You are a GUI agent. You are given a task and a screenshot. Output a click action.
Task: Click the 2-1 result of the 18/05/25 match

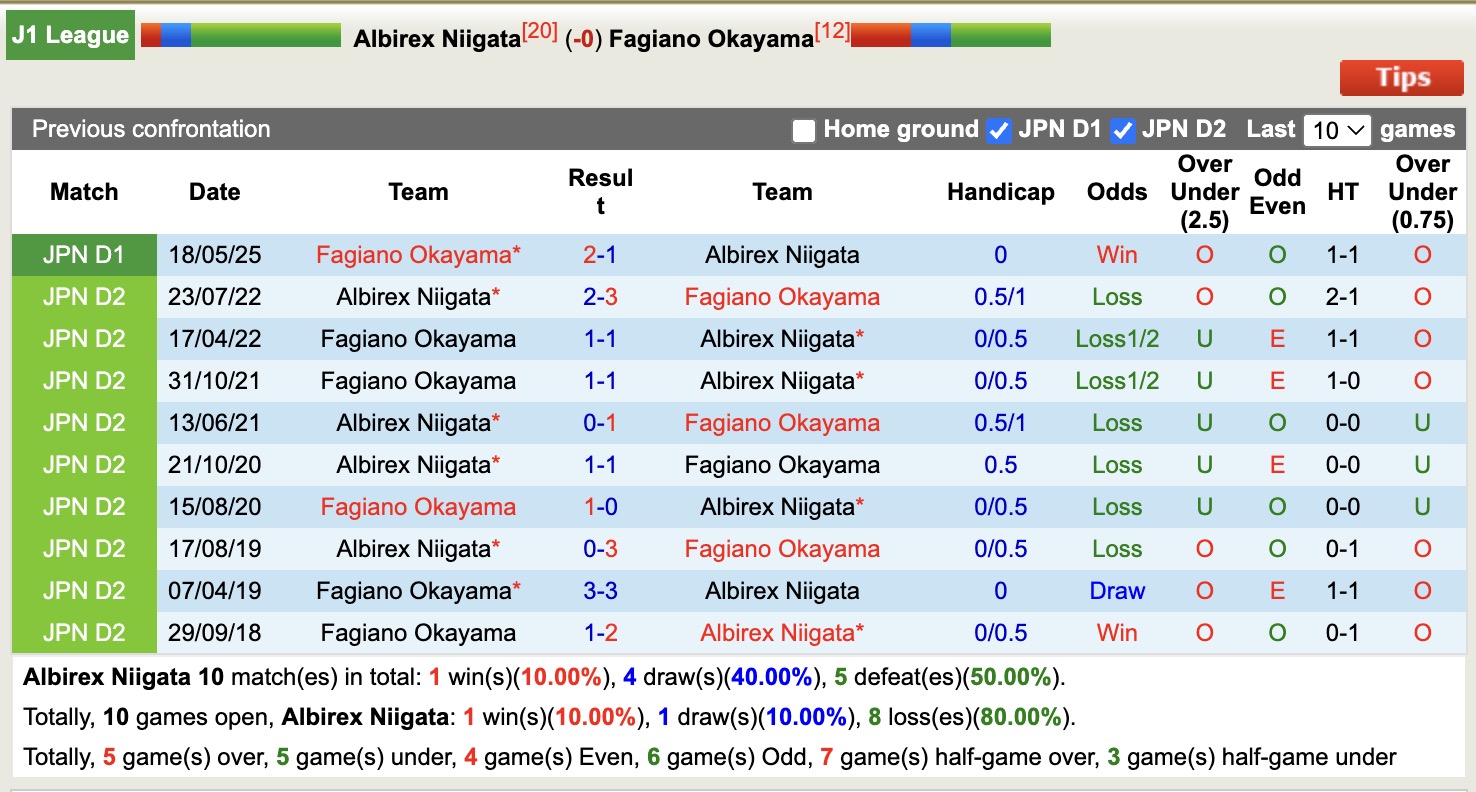tap(600, 255)
